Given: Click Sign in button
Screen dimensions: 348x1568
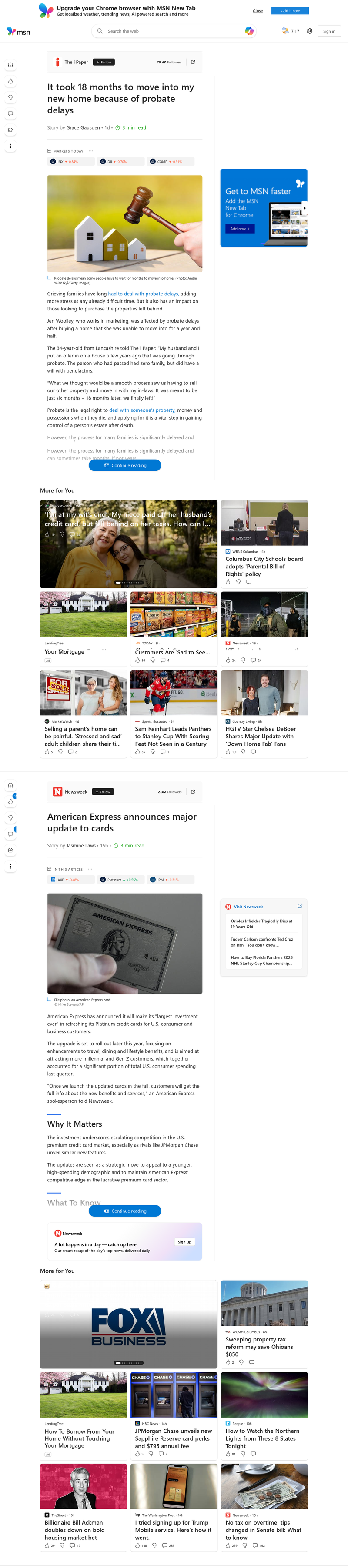Looking at the screenshot, I should (x=329, y=31).
